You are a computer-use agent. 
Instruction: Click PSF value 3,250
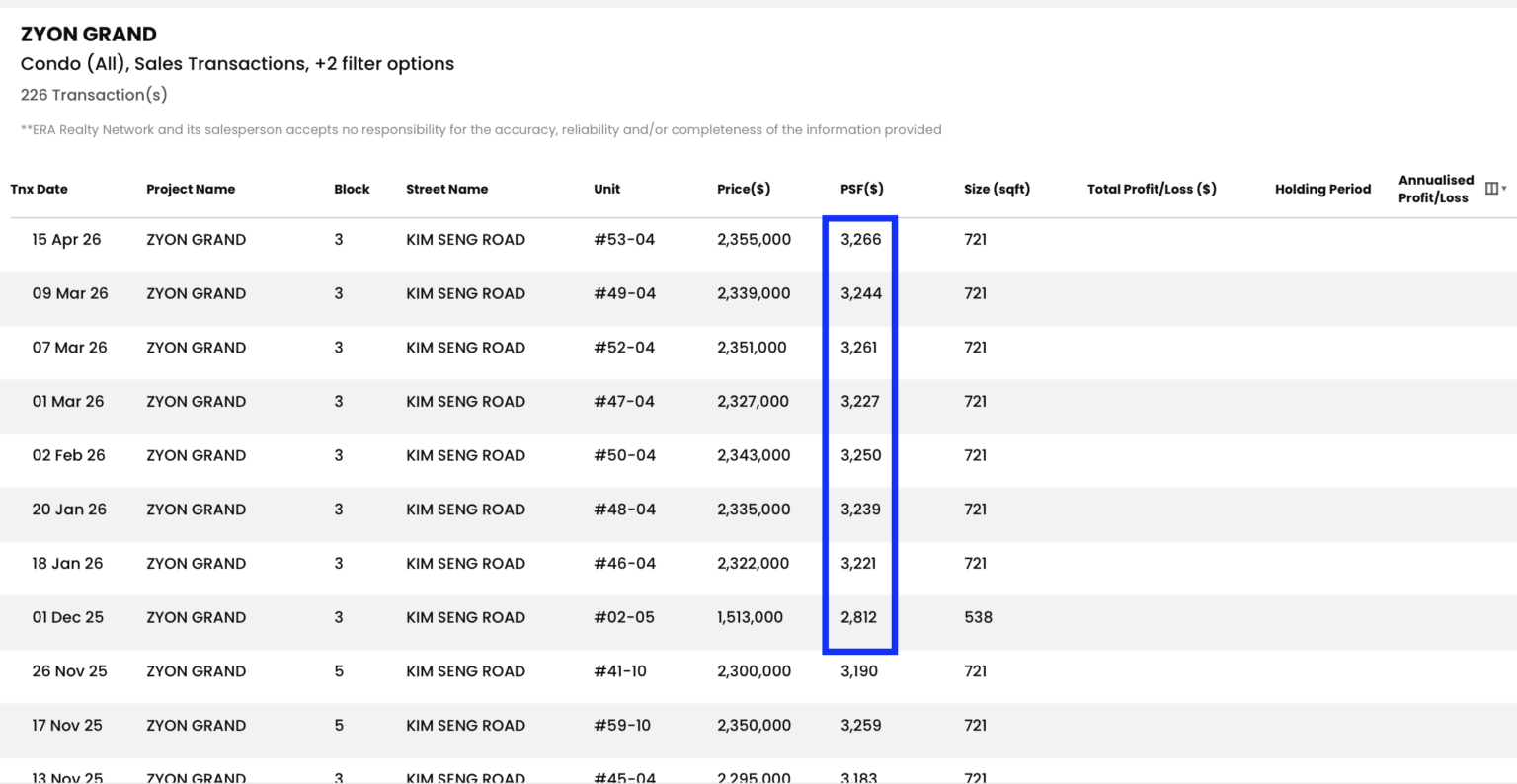click(861, 455)
